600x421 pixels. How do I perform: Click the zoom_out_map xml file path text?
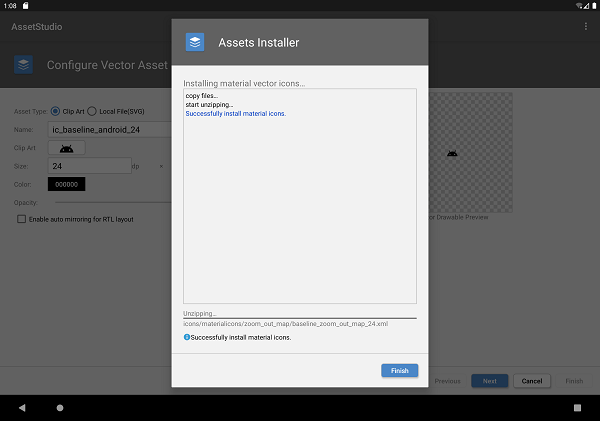click(x=285, y=324)
